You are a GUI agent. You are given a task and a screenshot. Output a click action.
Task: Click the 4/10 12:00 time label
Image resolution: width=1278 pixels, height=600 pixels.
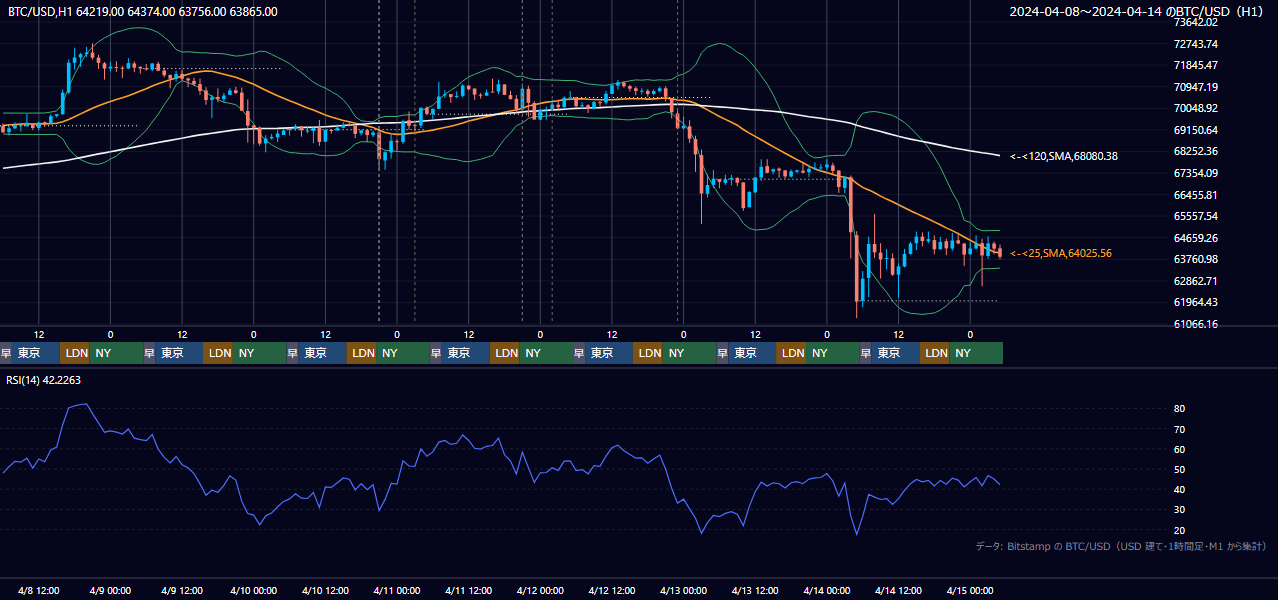click(x=325, y=590)
